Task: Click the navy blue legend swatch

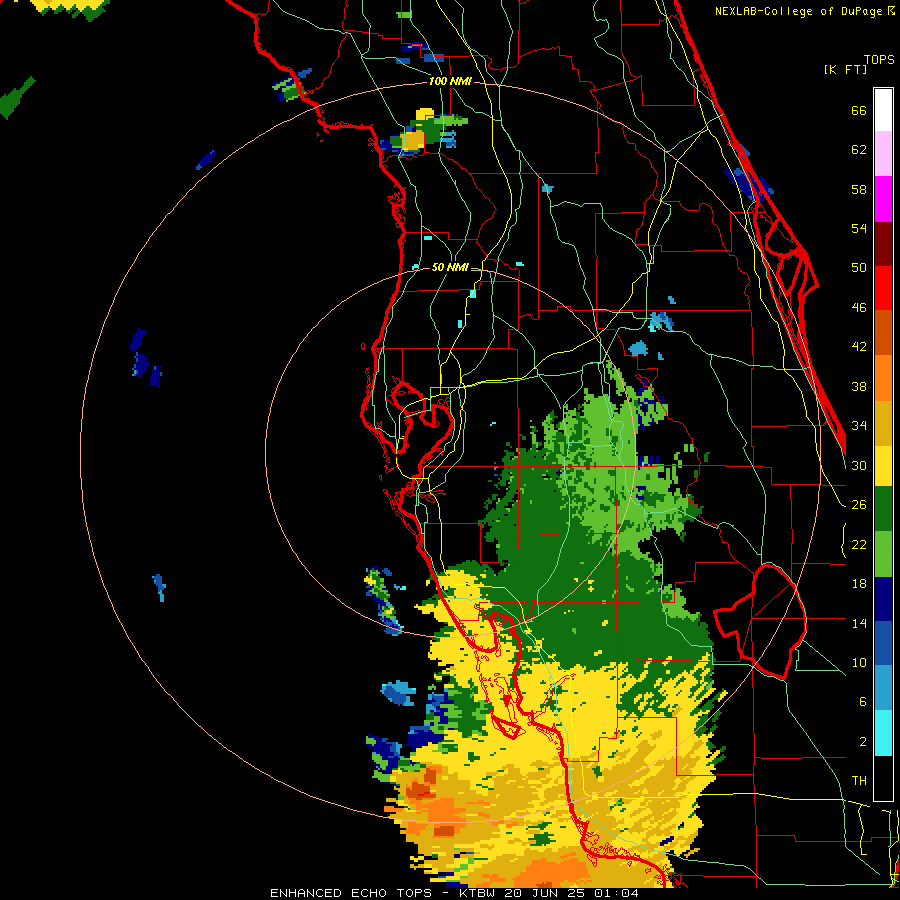Action: (883, 599)
